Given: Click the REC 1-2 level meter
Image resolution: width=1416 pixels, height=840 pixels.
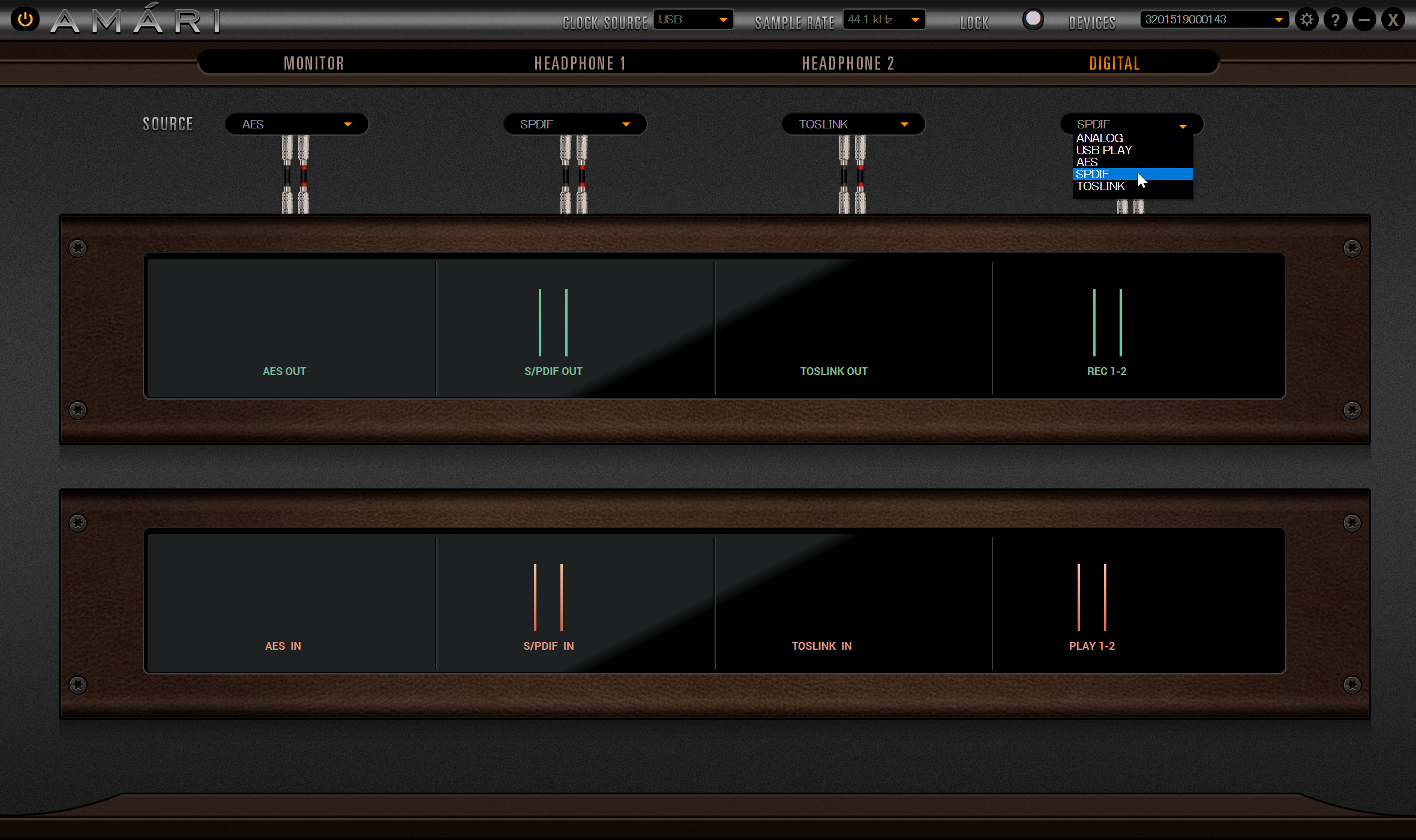Looking at the screenshot, I should (x=1107, y=323).
